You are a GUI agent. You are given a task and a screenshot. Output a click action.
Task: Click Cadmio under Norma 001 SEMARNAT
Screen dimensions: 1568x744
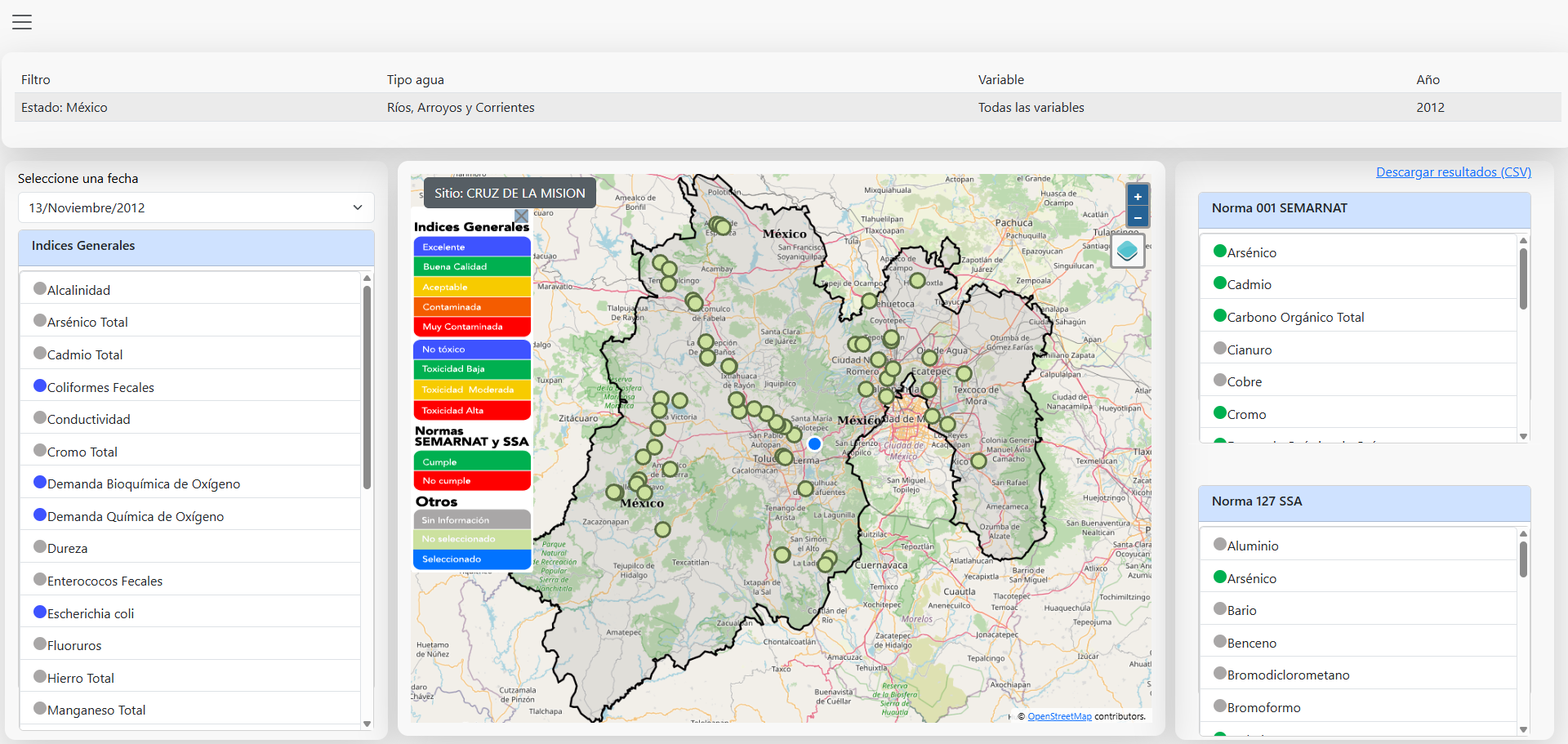pos(1358,284)
